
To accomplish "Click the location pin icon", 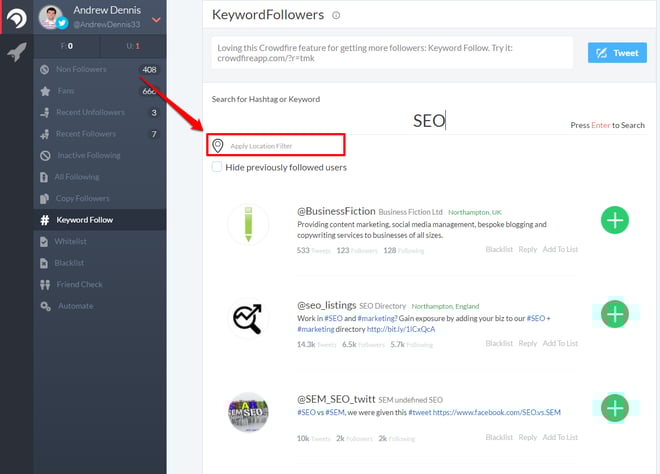I will 218,146.
